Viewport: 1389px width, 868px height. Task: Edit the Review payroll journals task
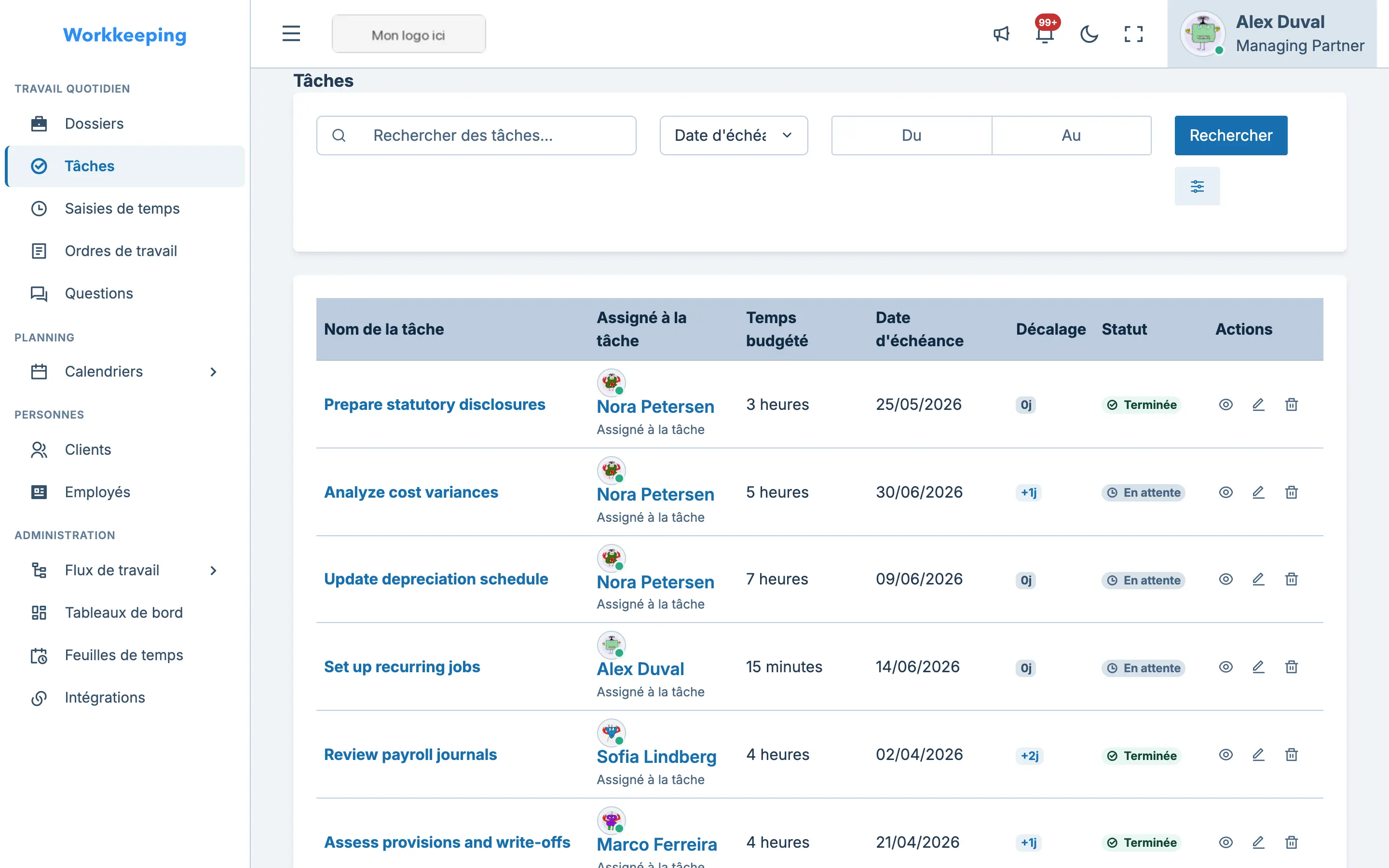coord(1258,754)
